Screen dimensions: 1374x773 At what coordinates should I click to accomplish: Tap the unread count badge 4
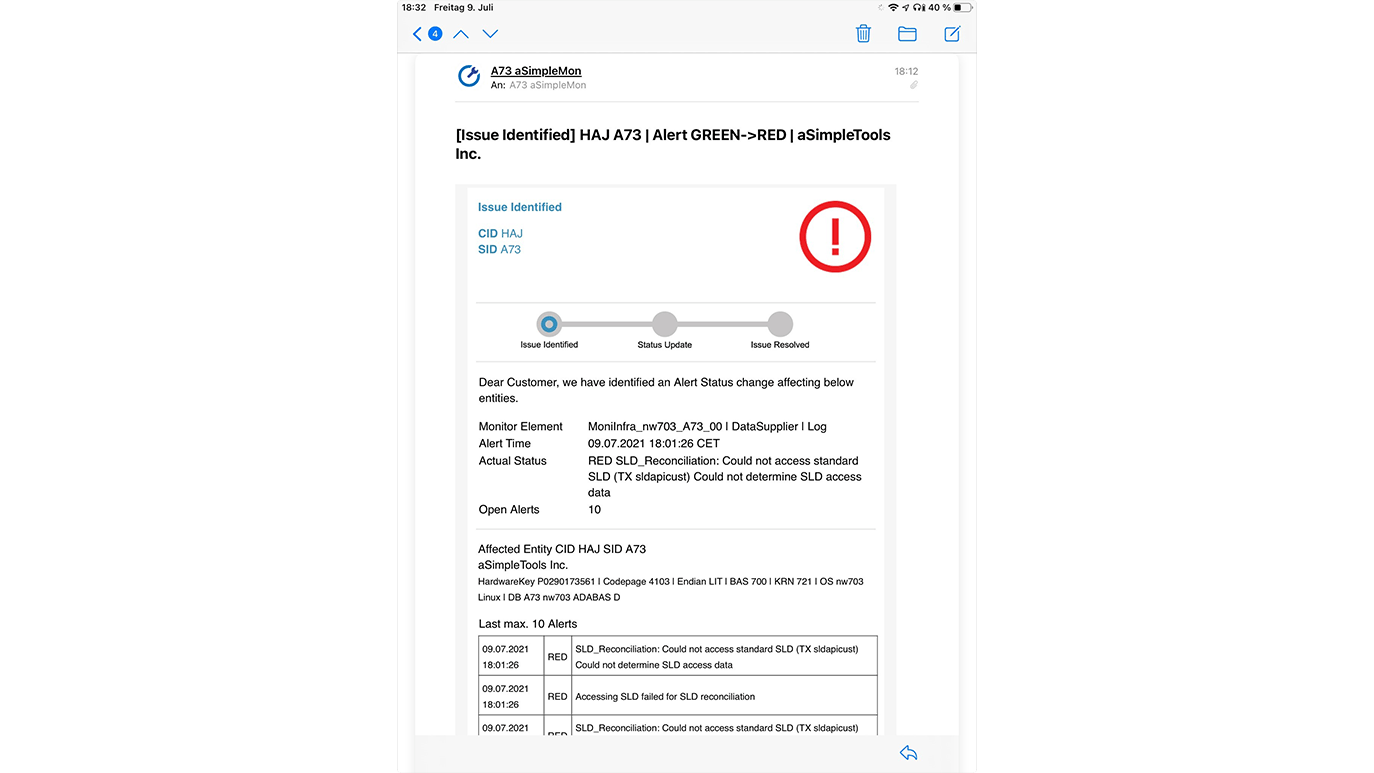click(435, 34)
